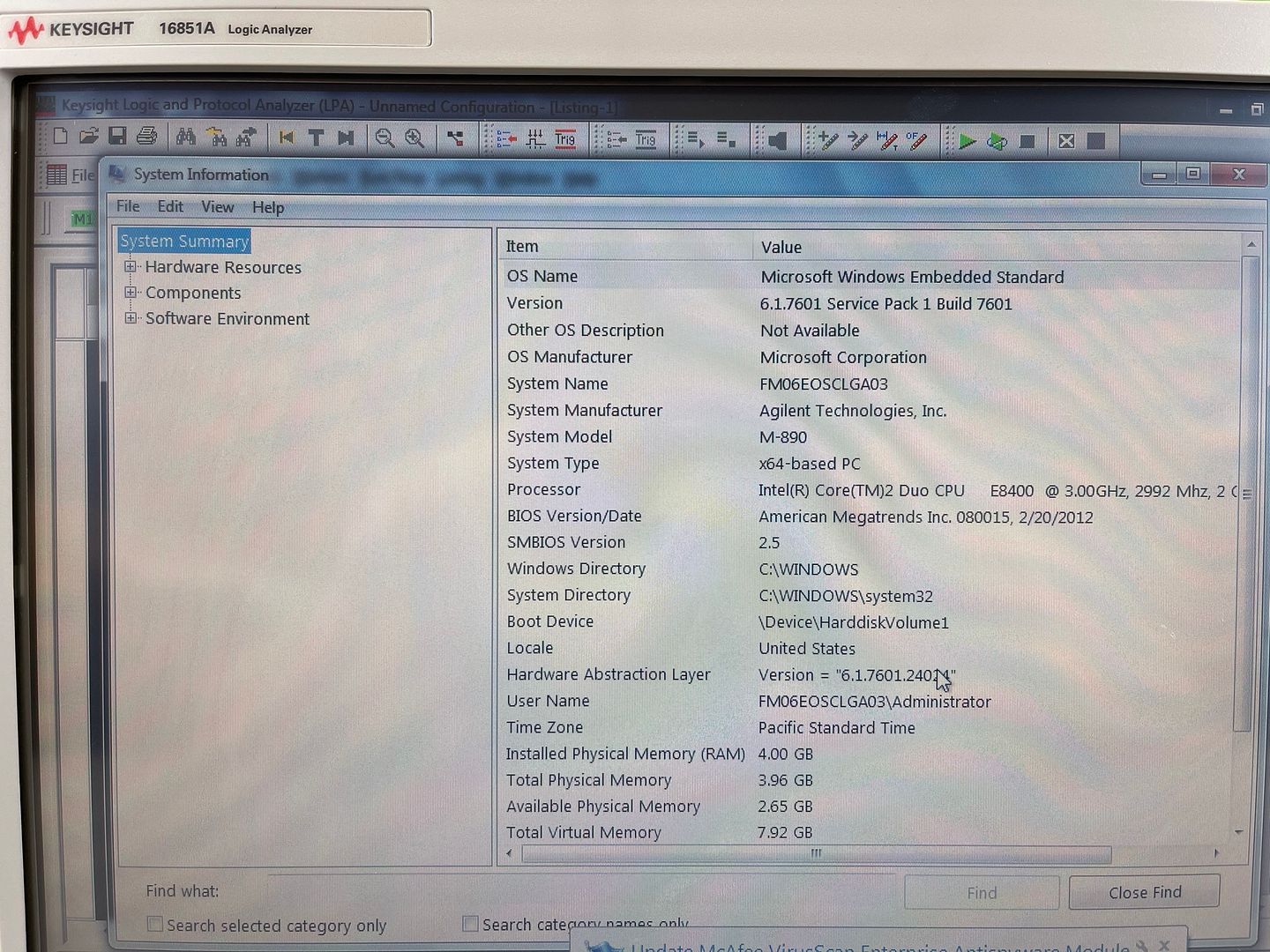Click the horizontal scroll right arrow
The height and width of the screenshot is (952, 1270).
tap(1217, 853)
